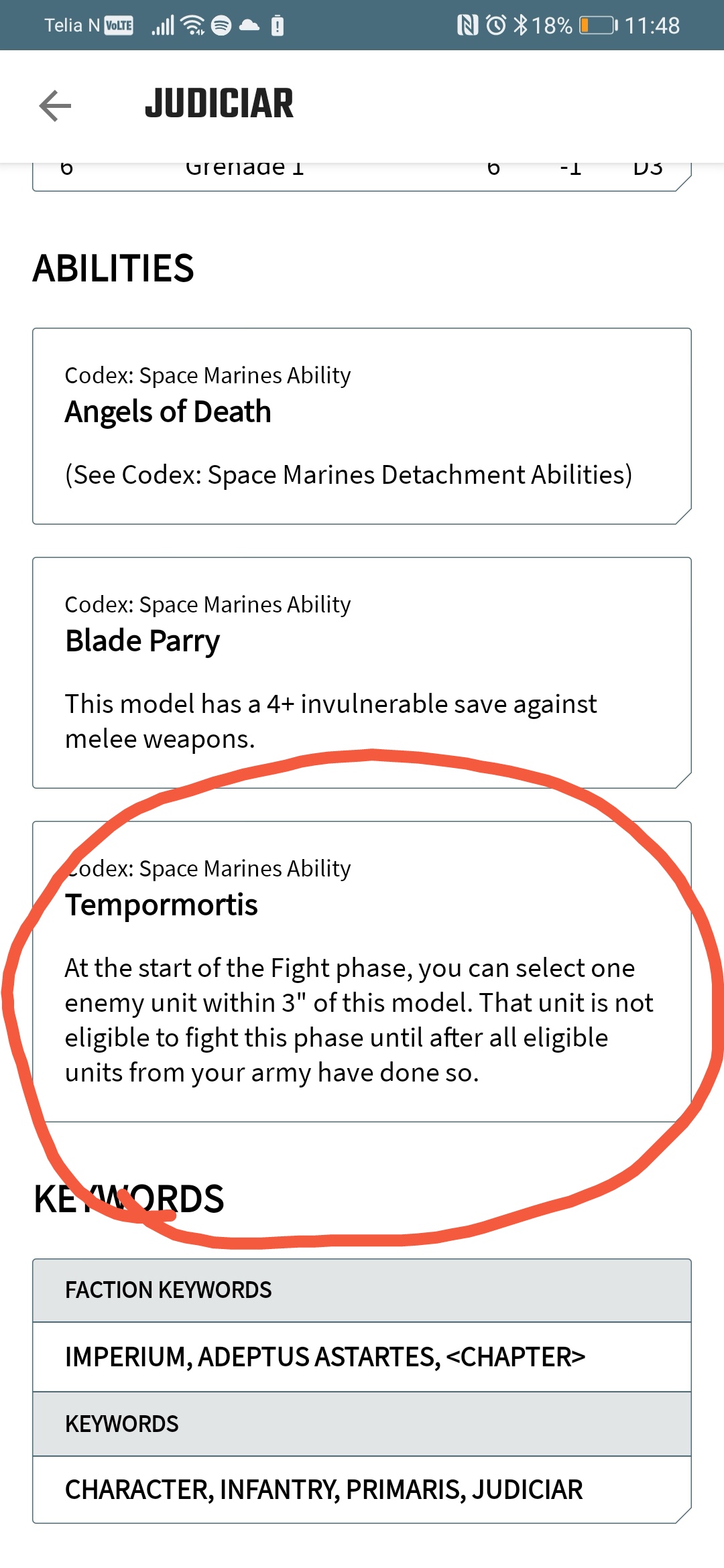Tap the back arrow icon
The height and width of the screenshot is (1568, 724).
(55, 106)
